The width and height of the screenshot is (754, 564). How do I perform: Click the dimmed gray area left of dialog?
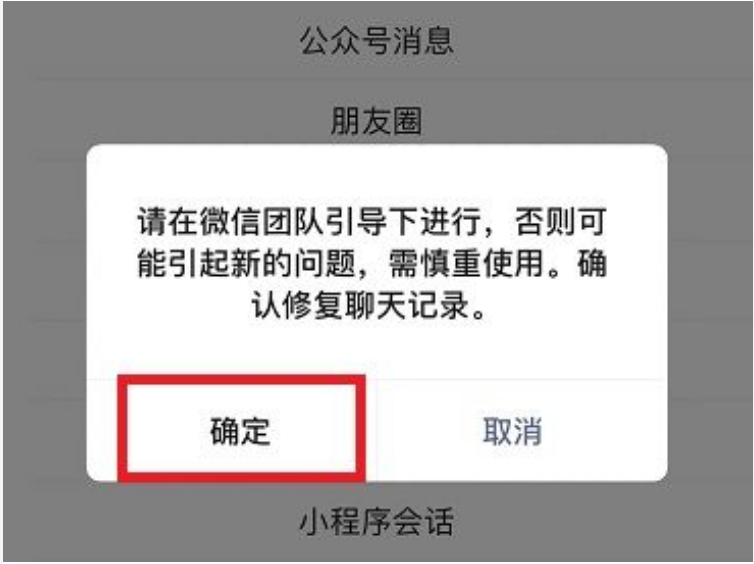pyautogui.click(x=44, y=313)
